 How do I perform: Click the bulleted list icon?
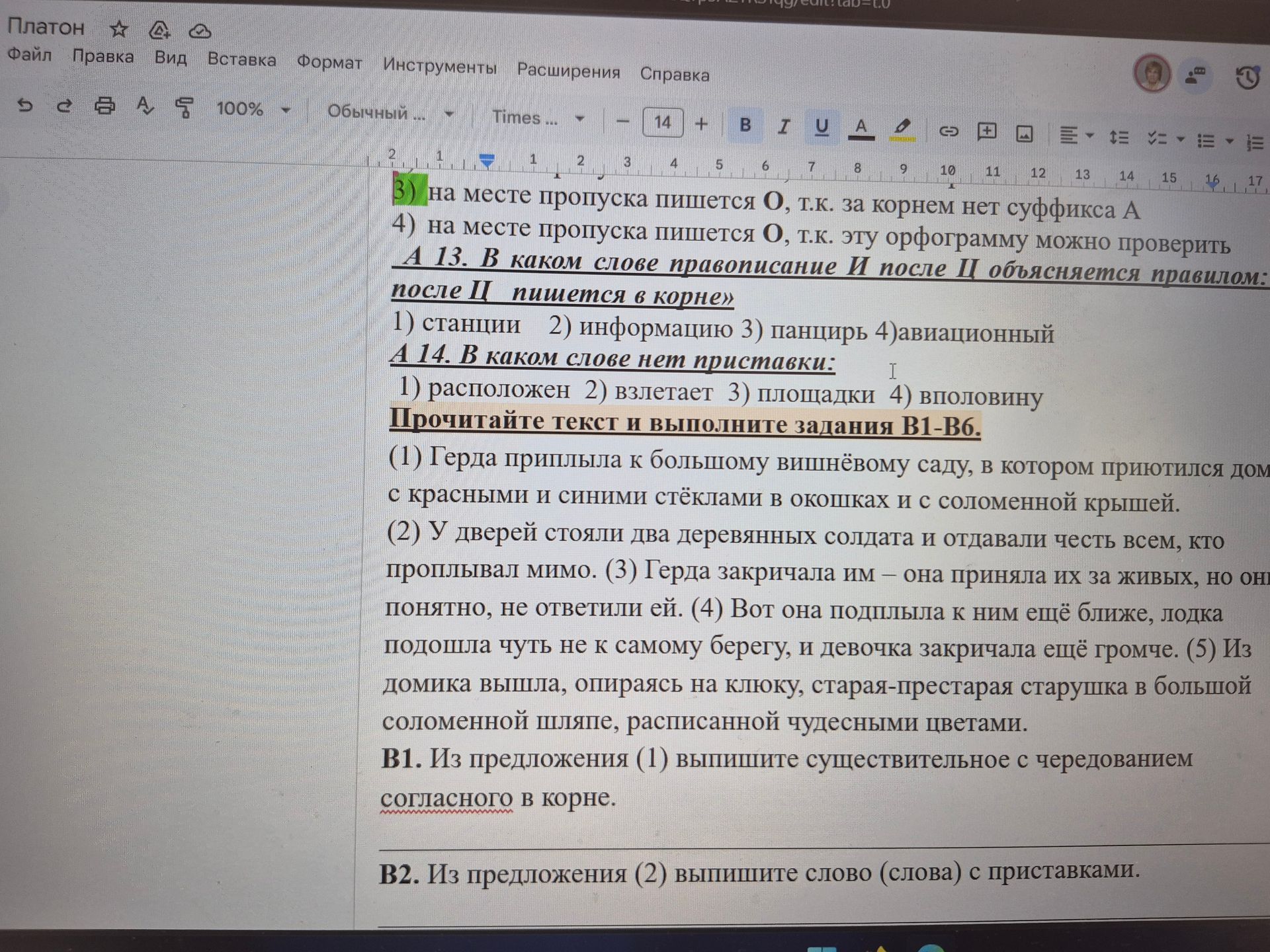[x=1206, y=141]
